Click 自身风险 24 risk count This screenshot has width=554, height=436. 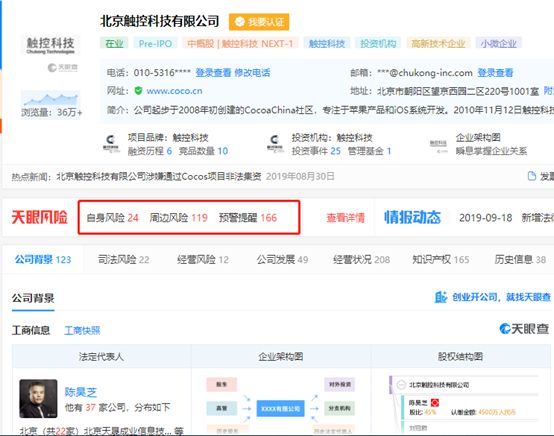tap(112, 218)
